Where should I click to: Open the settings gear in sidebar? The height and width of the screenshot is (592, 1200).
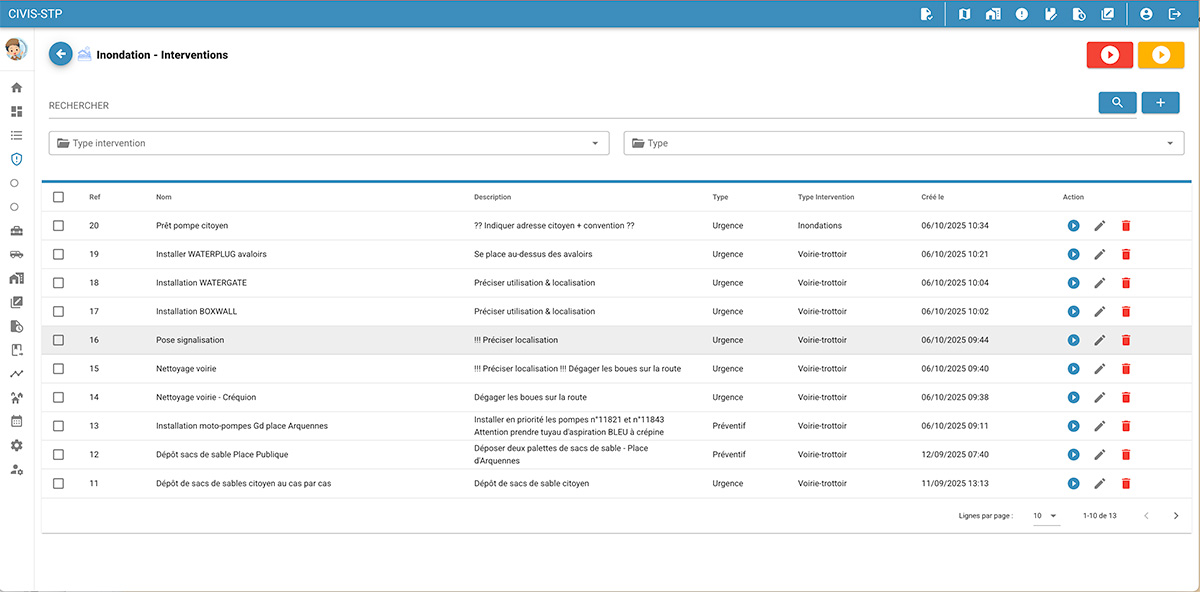pos(16,445)
